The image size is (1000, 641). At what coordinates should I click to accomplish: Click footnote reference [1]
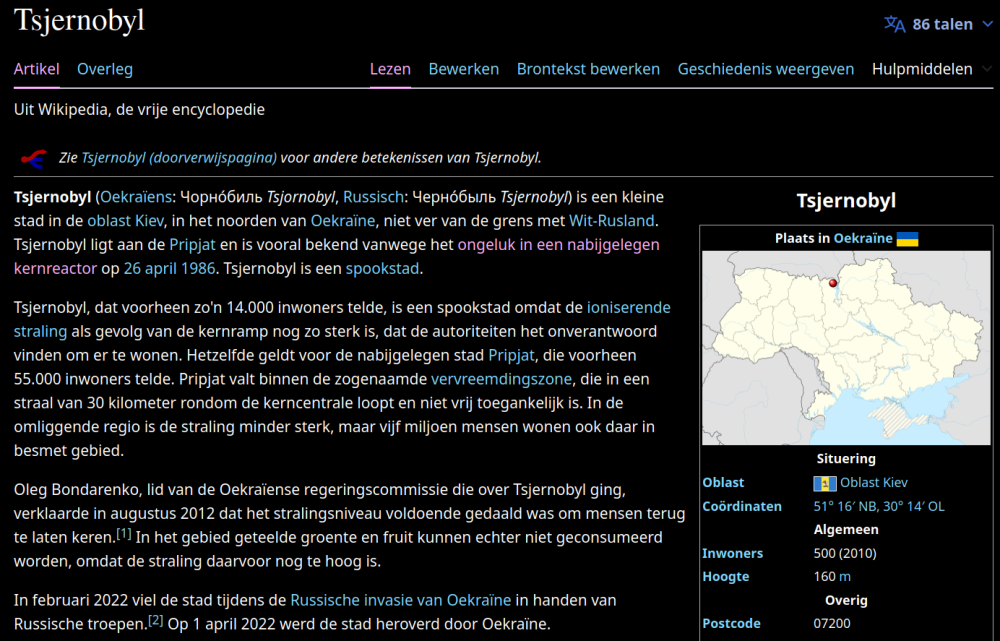(124, 534)
